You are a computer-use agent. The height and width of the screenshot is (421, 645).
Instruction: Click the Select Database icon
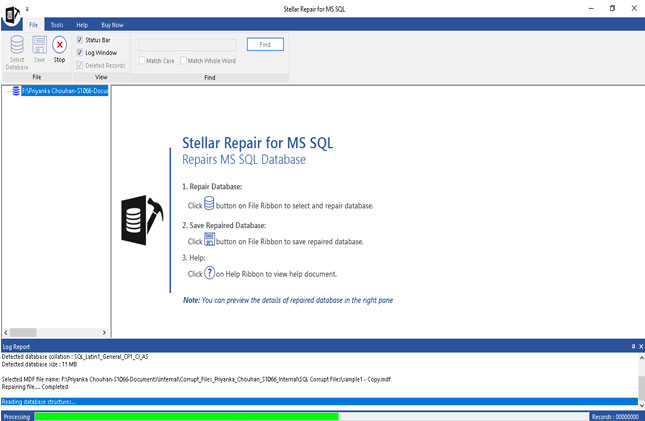click(x=17, y=44)
